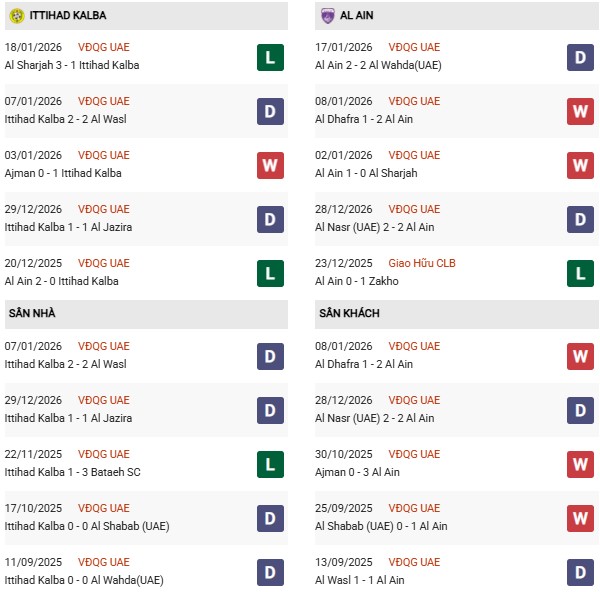
Task: Click the 17/10/2025 match date
Action: [x=33, y=508]
